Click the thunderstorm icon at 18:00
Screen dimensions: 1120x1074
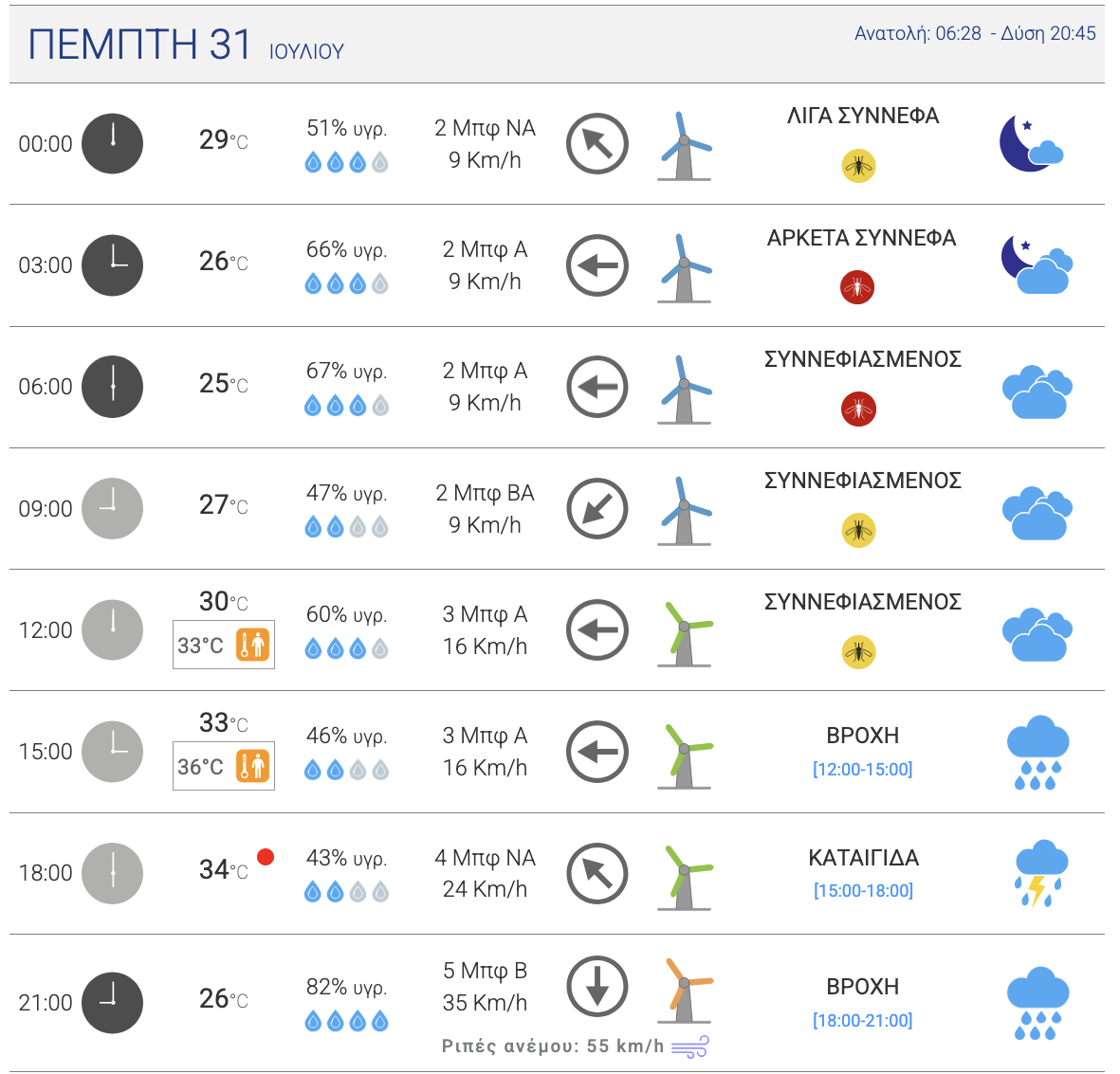click(1039, 873)
